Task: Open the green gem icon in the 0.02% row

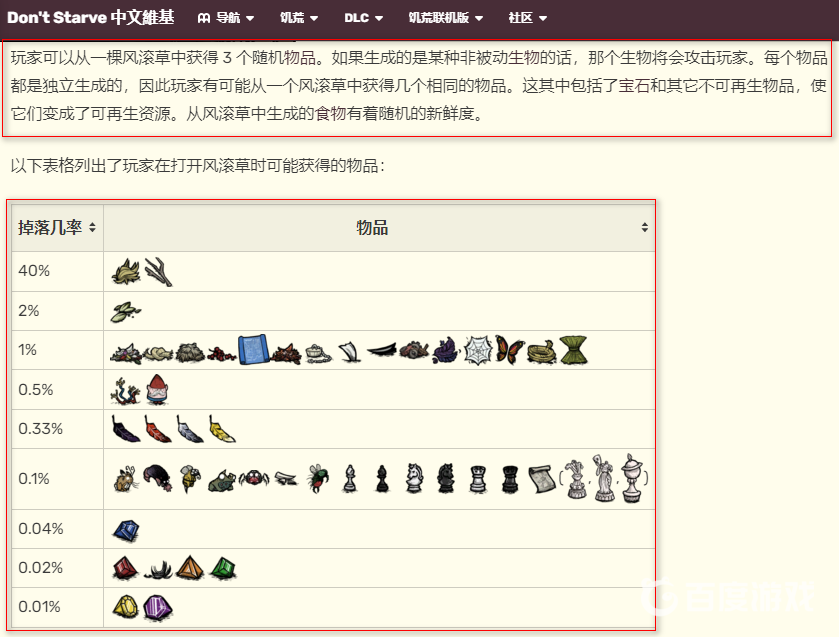Action: tap(223, 568)
